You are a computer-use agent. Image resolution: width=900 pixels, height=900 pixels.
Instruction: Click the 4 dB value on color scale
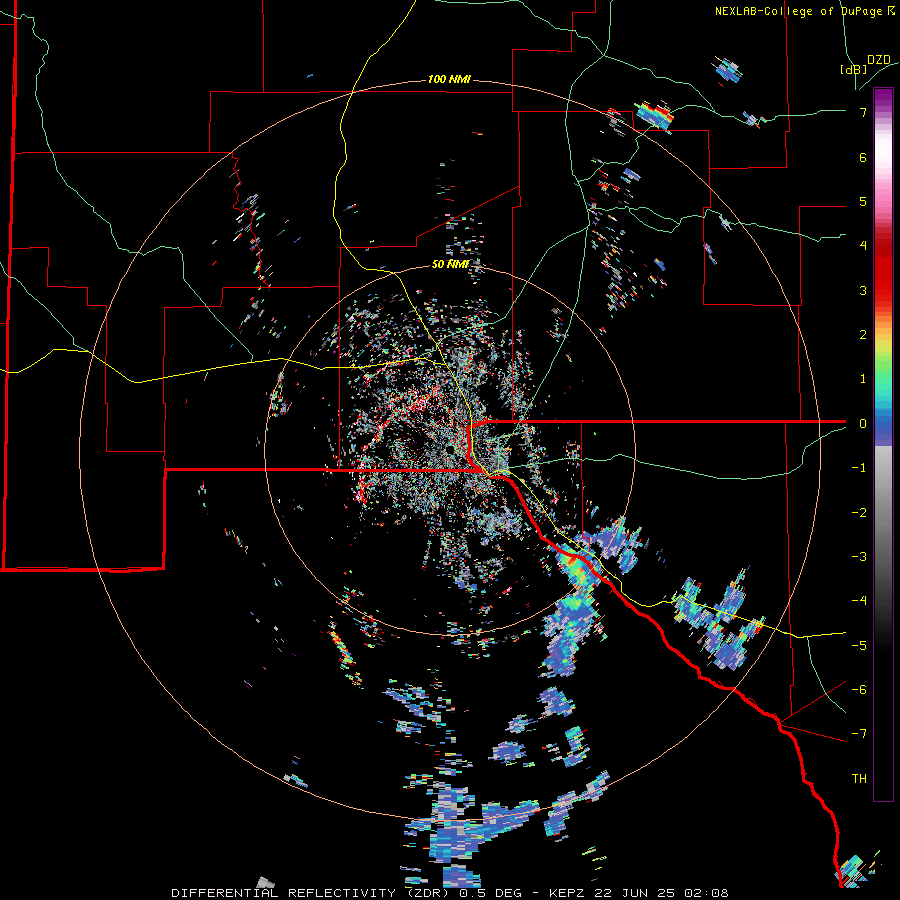coord(863,246)
